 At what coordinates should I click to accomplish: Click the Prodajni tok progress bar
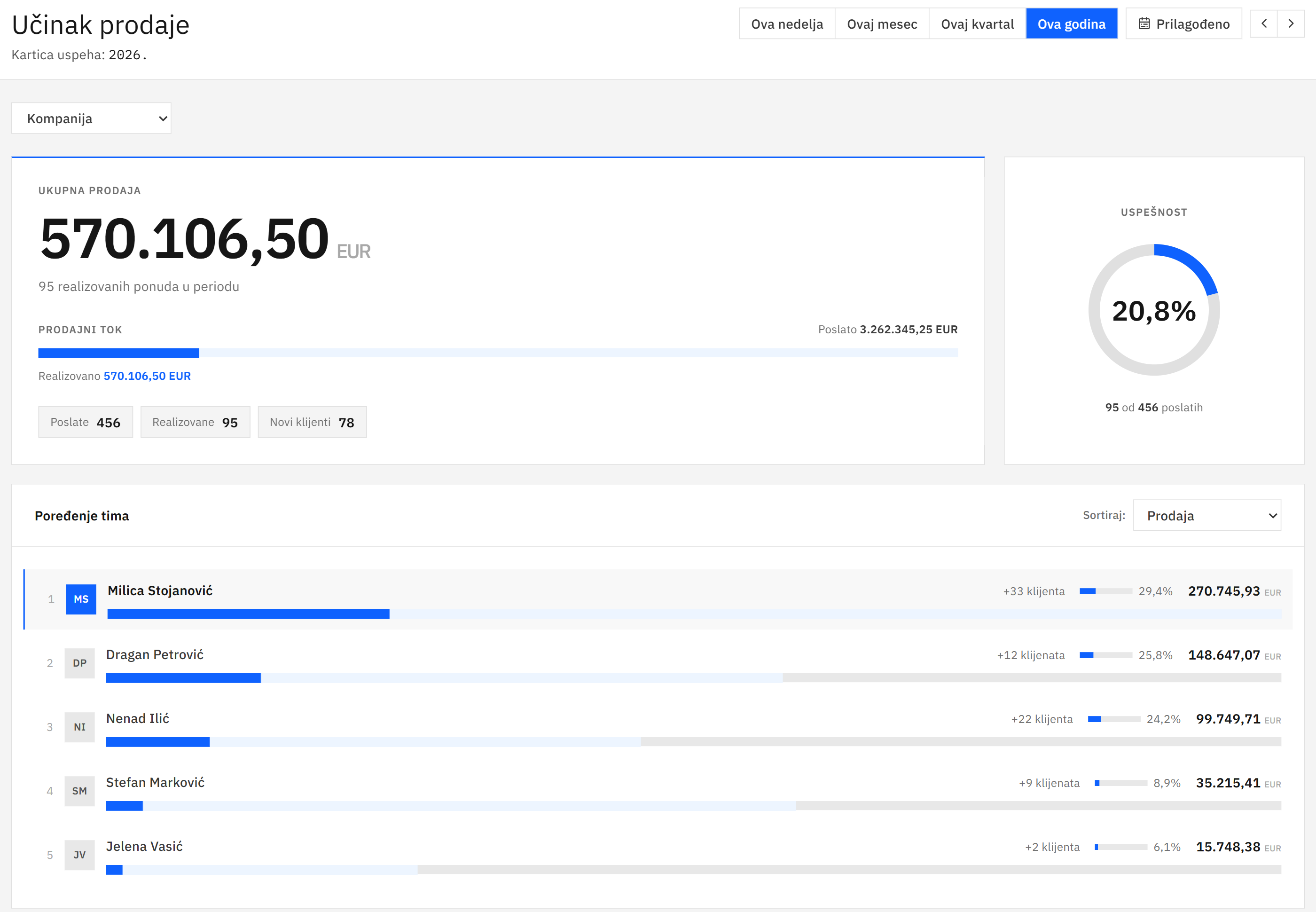pyautogui.click(x=498, y=353)
